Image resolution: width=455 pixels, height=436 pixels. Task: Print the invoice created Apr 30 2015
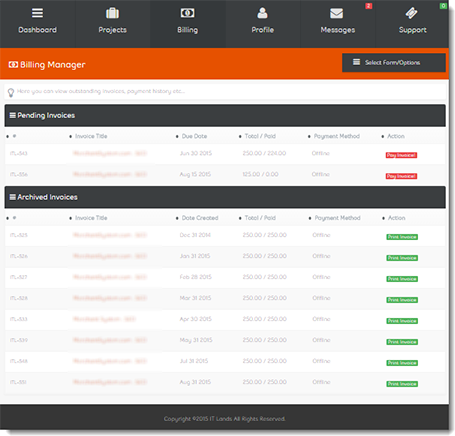pyautogui.click(x=402, y=321)
